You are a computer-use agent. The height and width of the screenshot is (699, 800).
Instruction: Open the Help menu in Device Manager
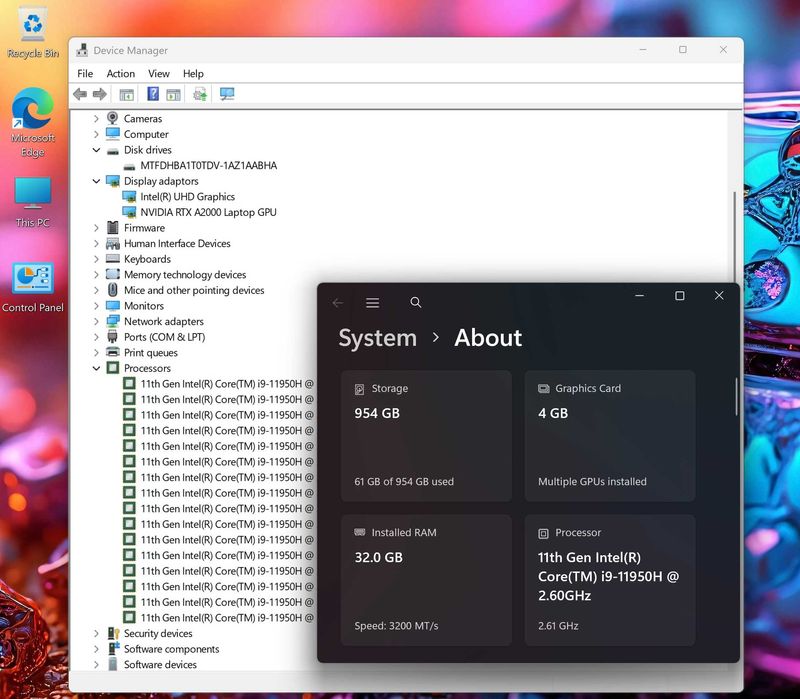click(x=193, y=73)
